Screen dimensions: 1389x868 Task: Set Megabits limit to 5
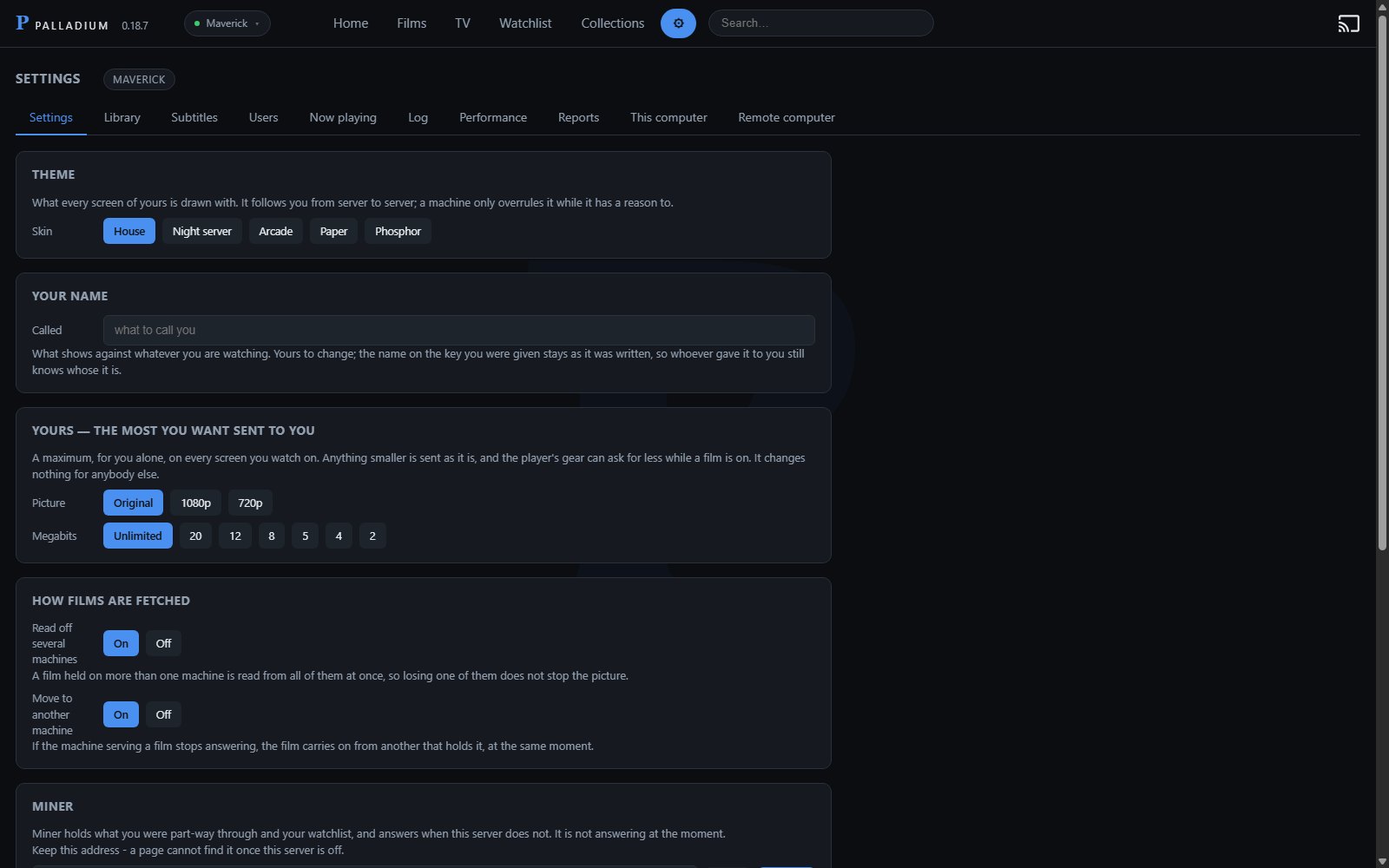point(305,536)
